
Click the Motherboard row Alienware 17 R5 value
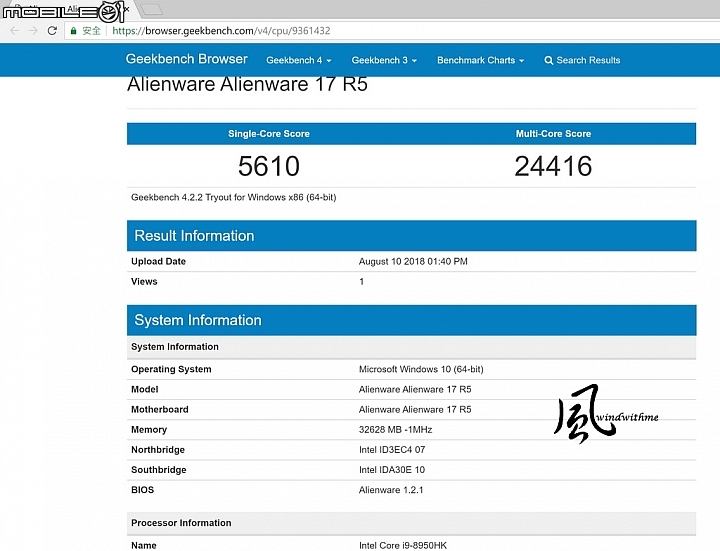click(415, 410)
